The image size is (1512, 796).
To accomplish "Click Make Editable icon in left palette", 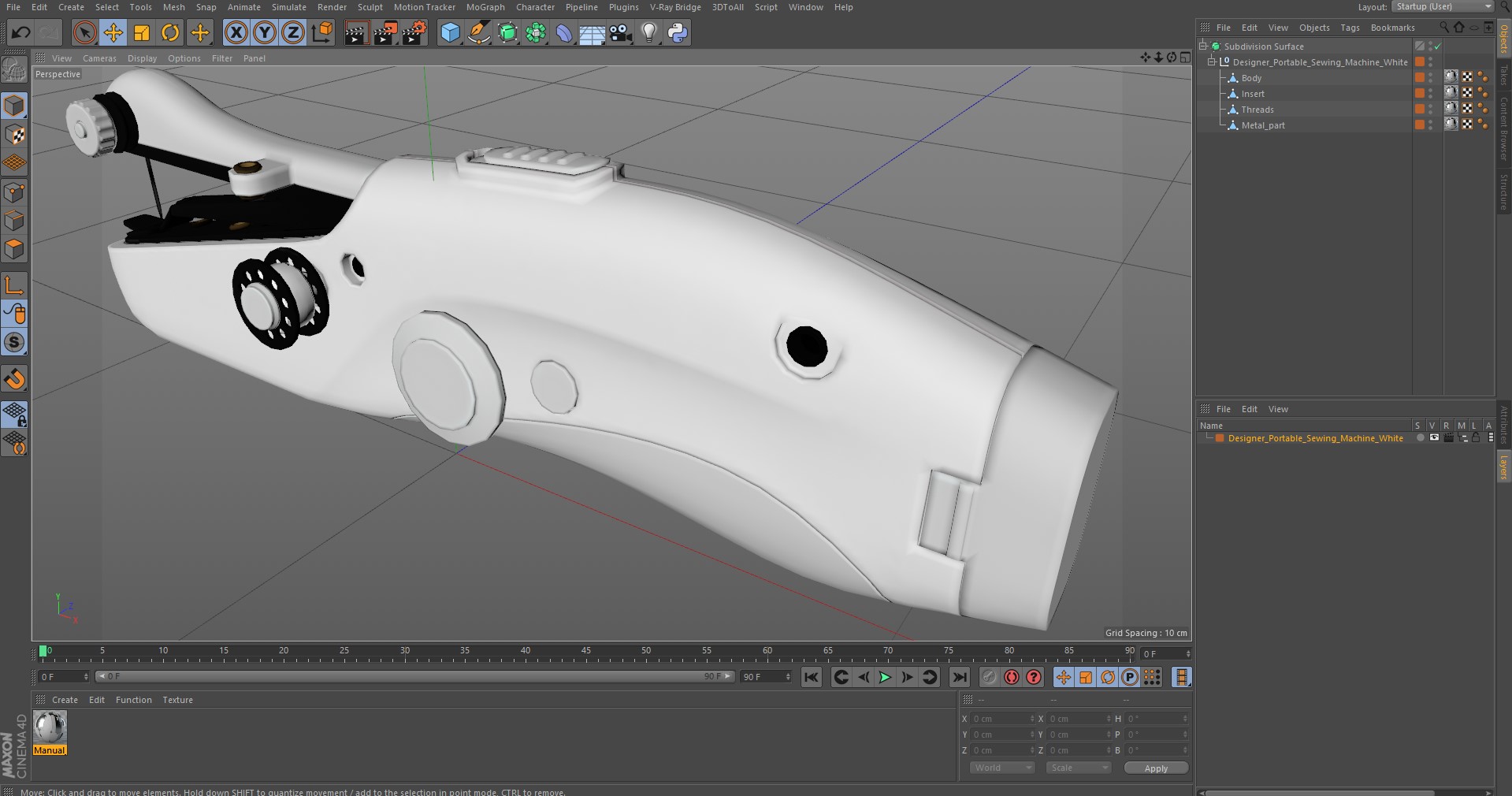I will [x=14, y=70].
